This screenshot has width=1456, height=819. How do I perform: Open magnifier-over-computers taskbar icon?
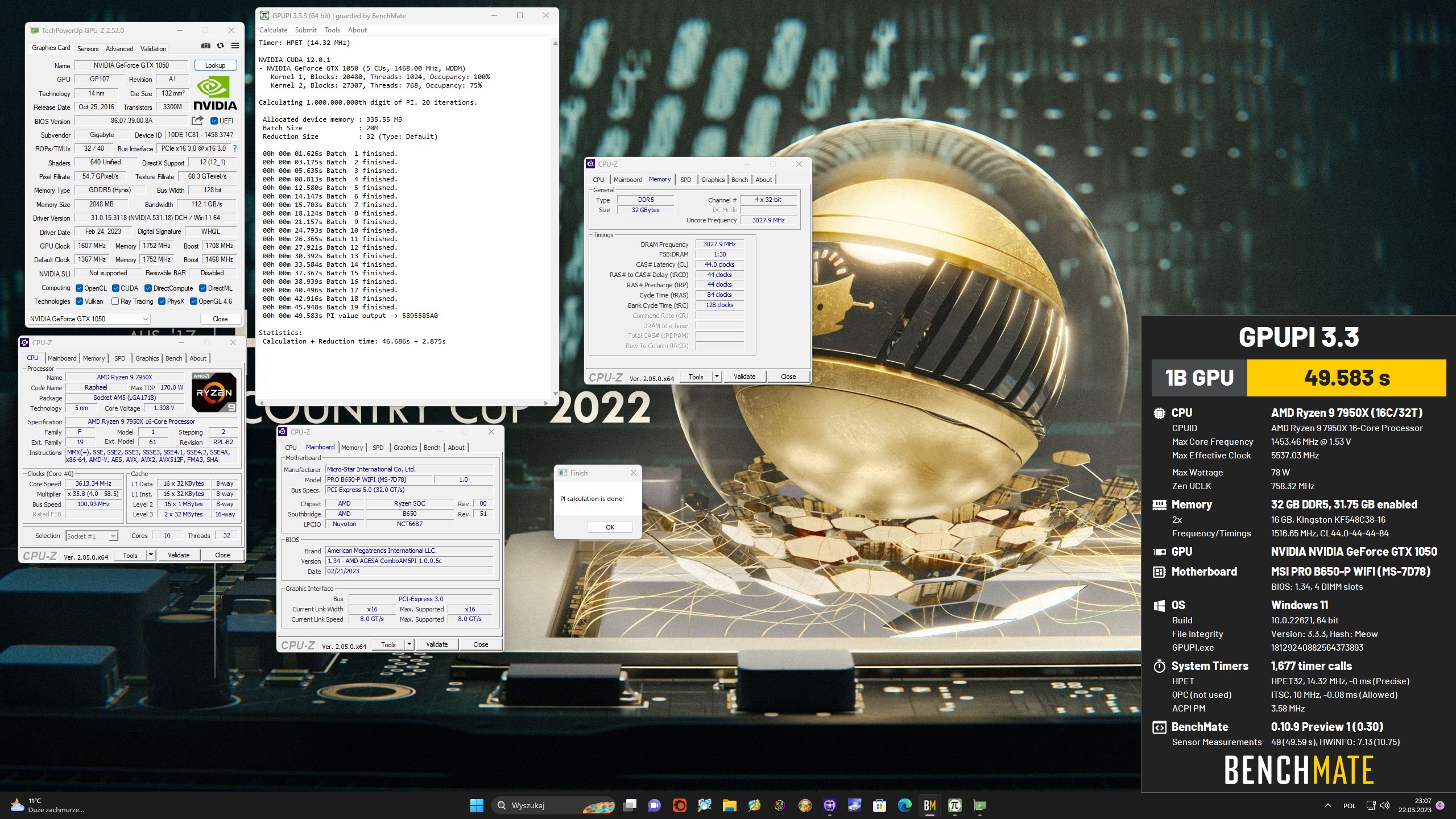[705, 805]
